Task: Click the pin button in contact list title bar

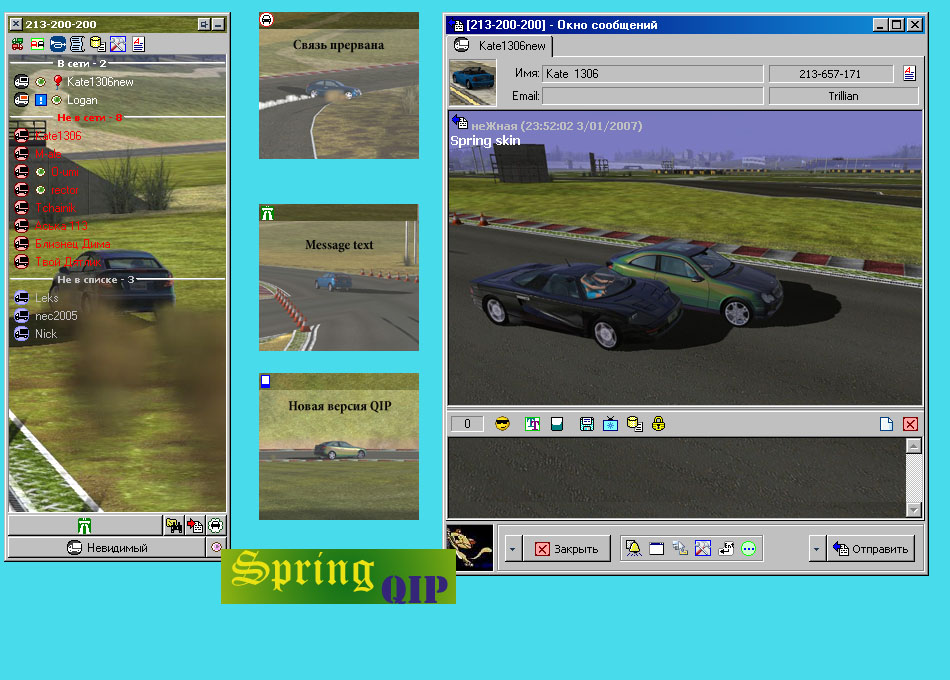Action: (x=204, y=24)
